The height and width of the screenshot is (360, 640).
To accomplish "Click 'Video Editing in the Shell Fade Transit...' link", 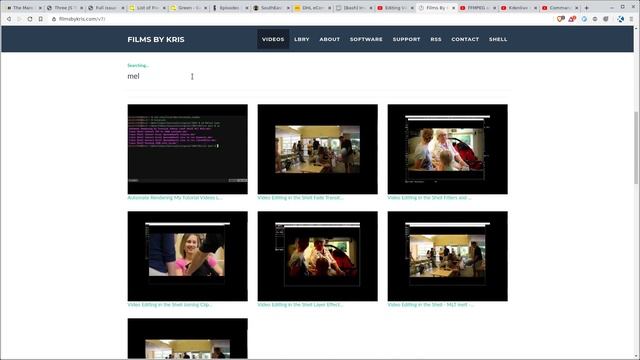I will click(x=300, y=198).
